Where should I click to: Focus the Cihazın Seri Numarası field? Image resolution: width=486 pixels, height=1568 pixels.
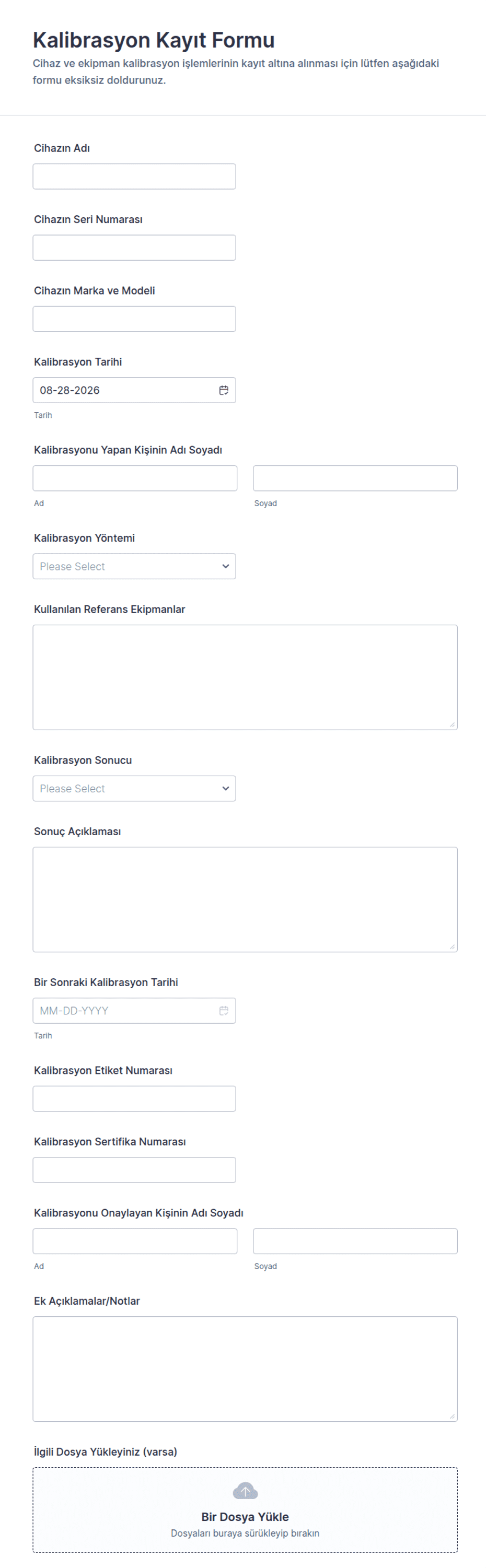coord(134,248)
